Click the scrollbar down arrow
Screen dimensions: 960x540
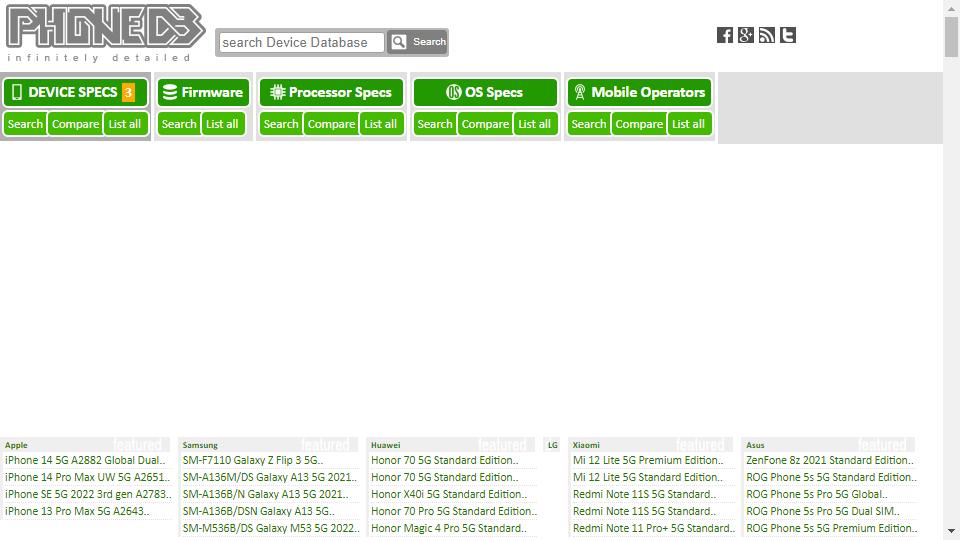[951, 531]
